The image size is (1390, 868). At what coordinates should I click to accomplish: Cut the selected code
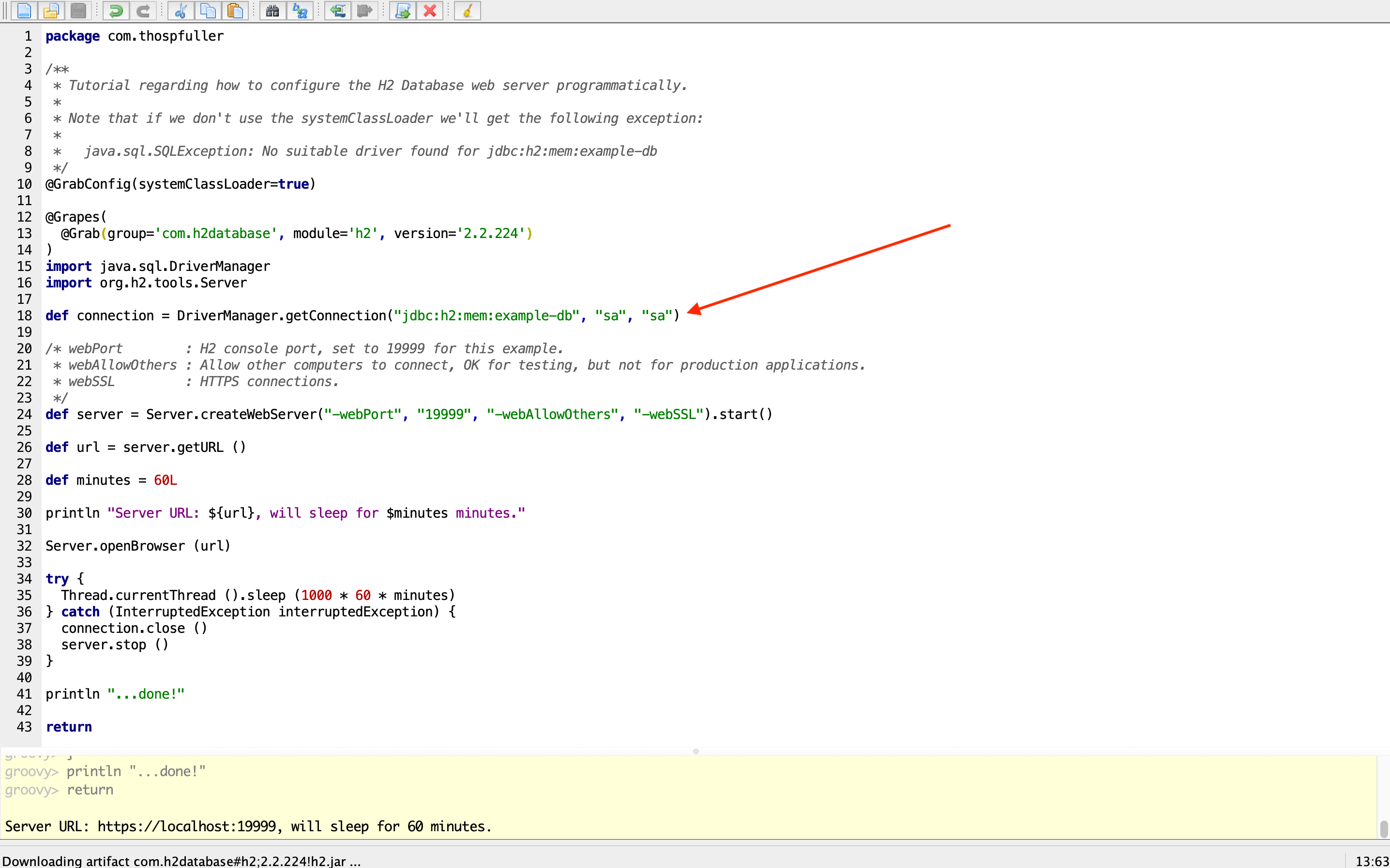click(181, 10)
